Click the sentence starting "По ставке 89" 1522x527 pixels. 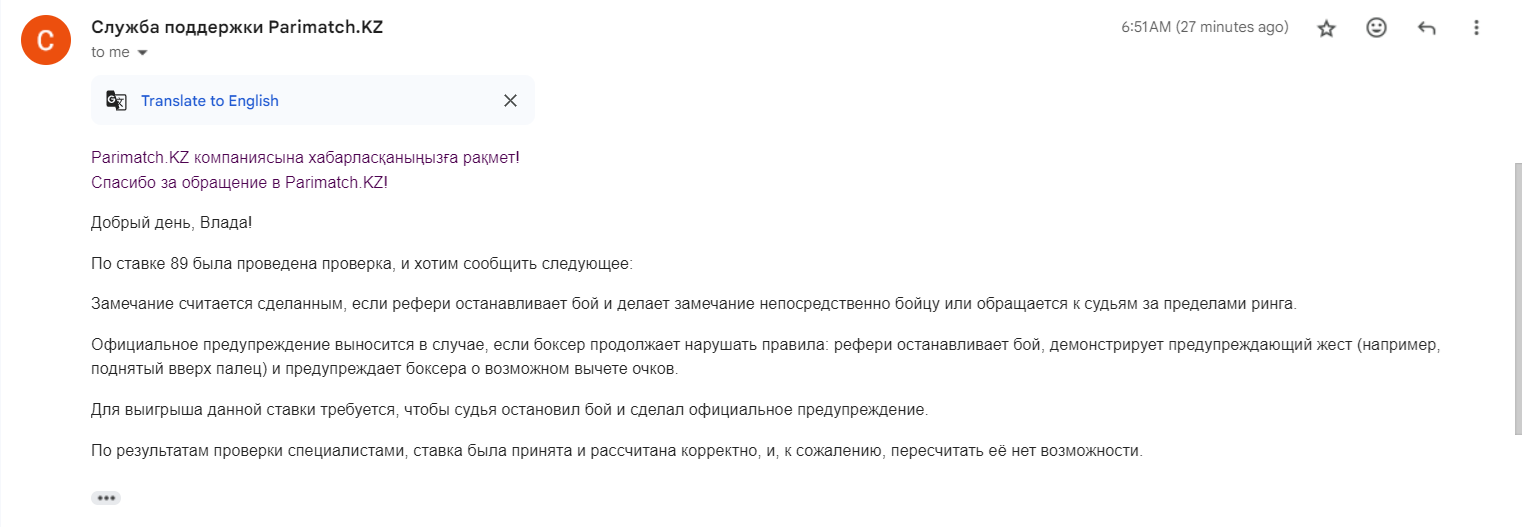coord(362,264)
